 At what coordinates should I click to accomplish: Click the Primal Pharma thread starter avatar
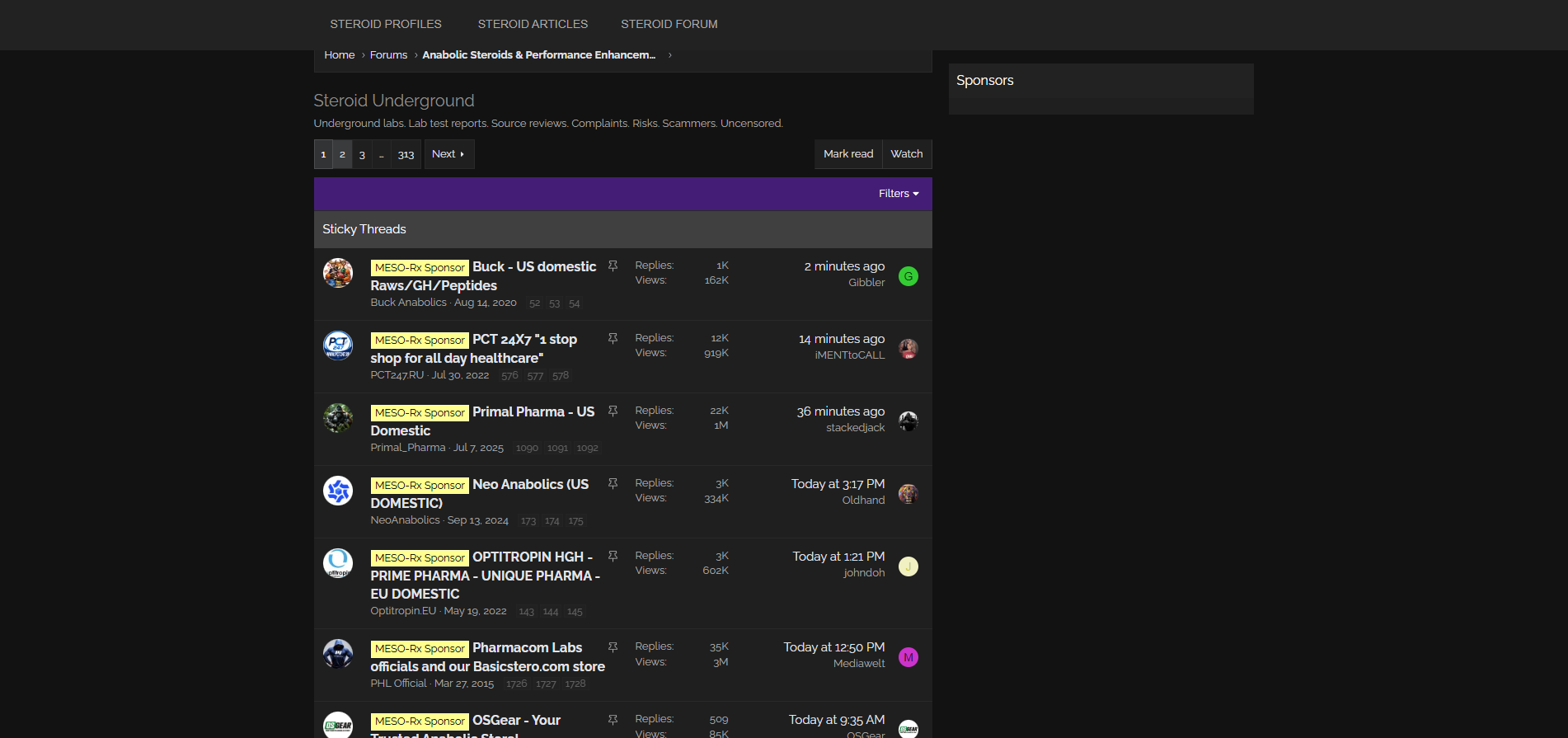(338, 418)
